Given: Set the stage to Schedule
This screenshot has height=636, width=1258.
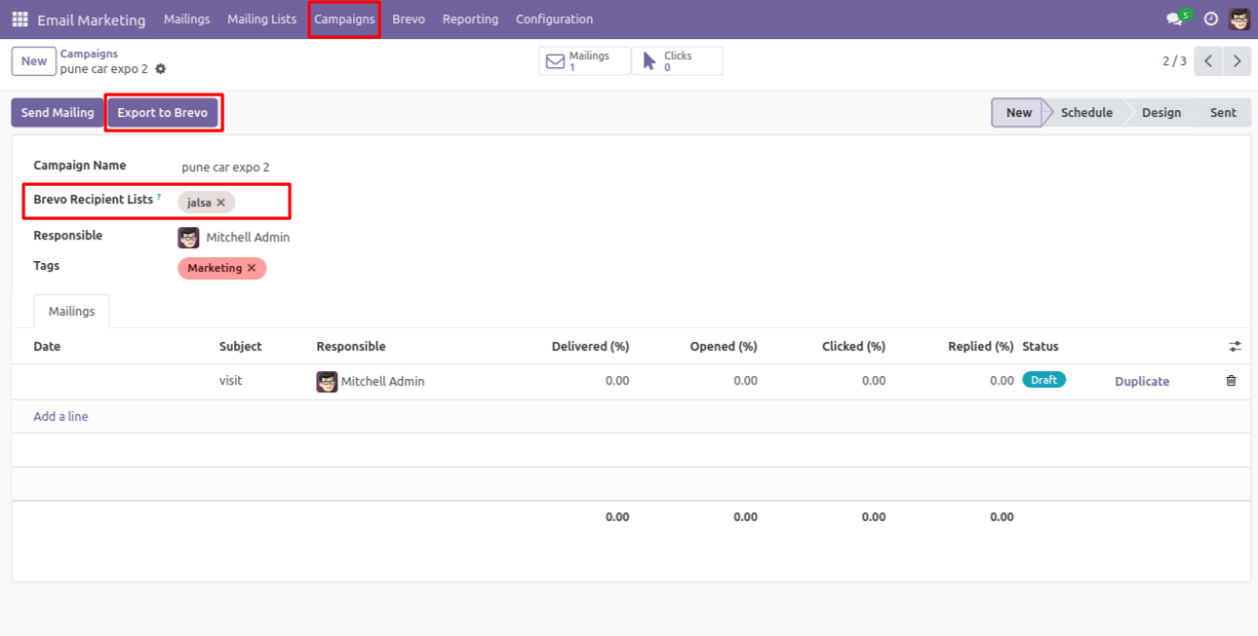Looking at the screenshot, I should [1086, 112].
